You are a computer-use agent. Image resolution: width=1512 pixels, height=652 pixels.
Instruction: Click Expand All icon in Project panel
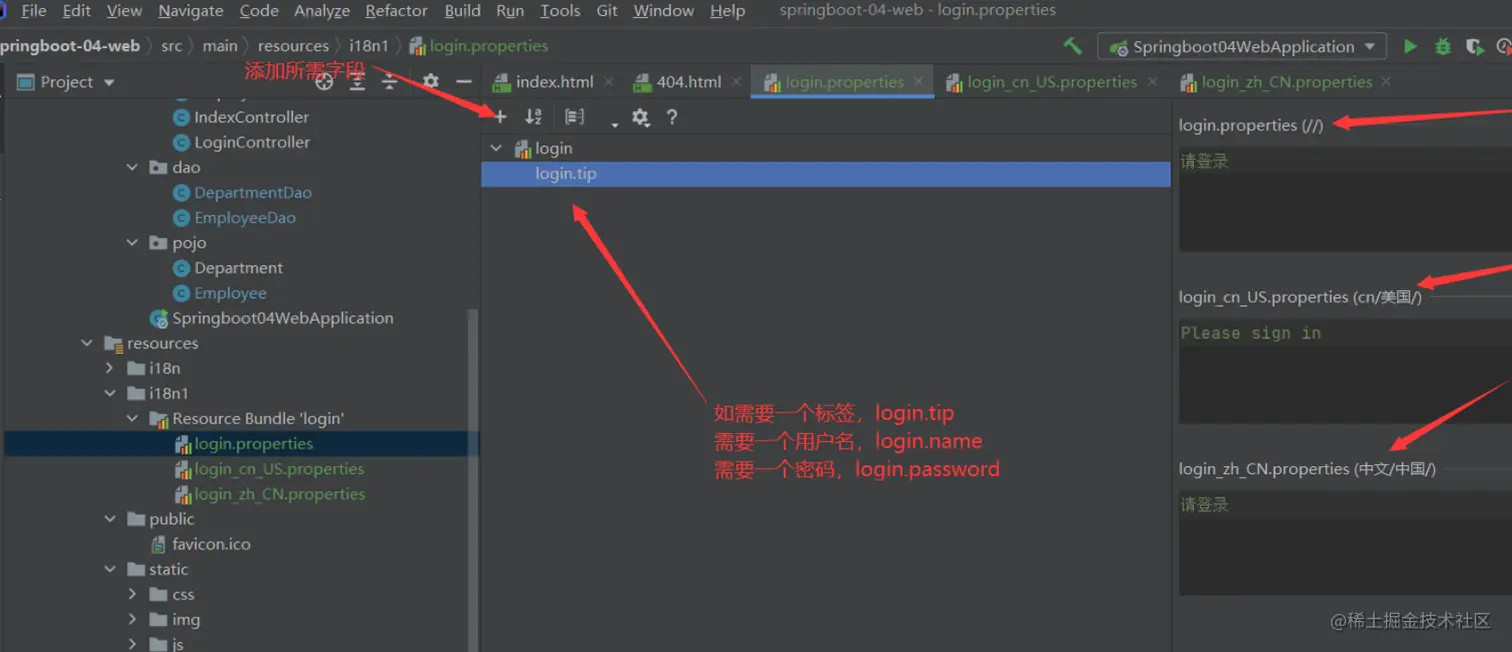pyautogui.click(x=357, y=82)
